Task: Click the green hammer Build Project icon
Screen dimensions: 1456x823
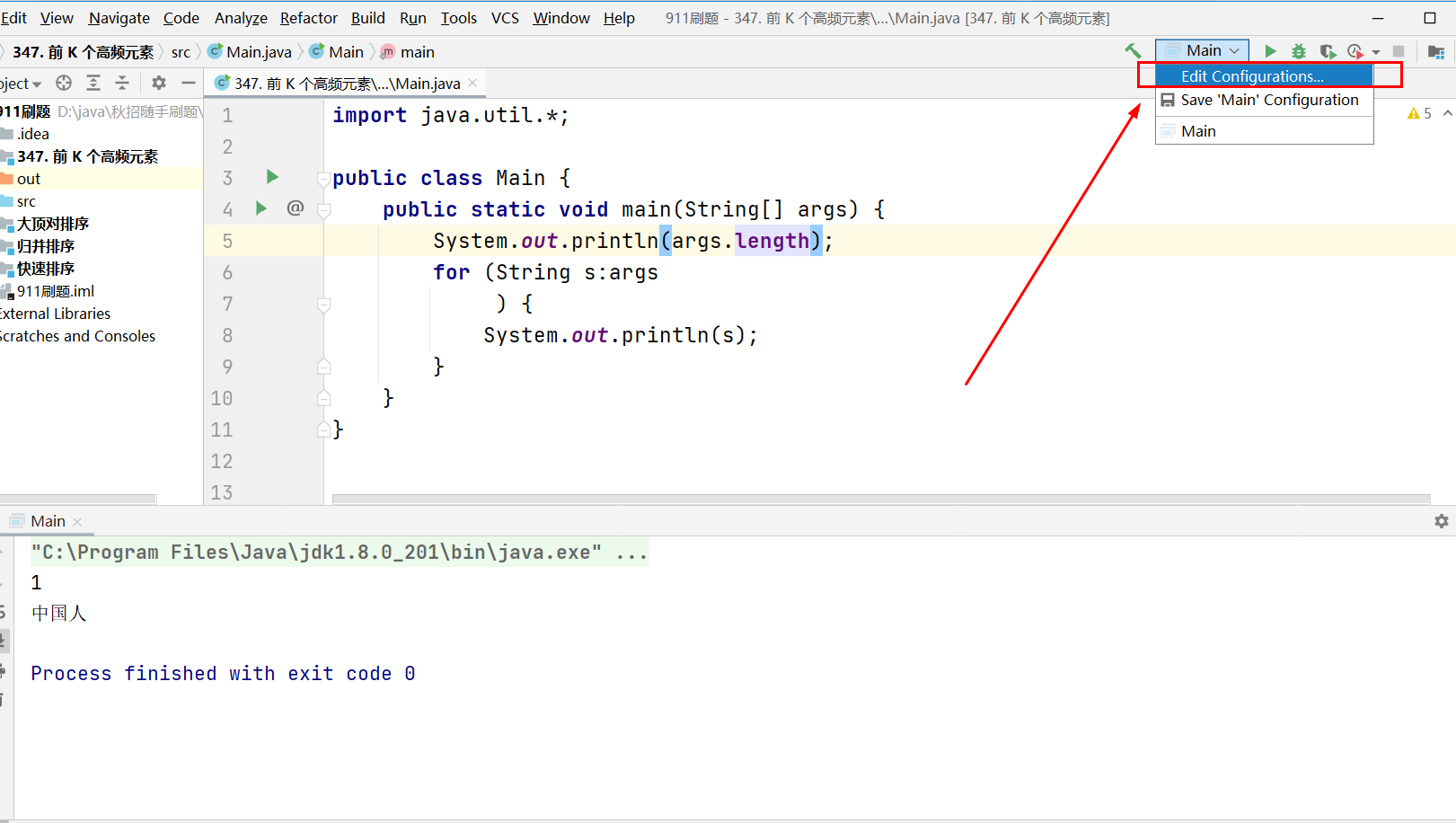Action: [1133, 51]
